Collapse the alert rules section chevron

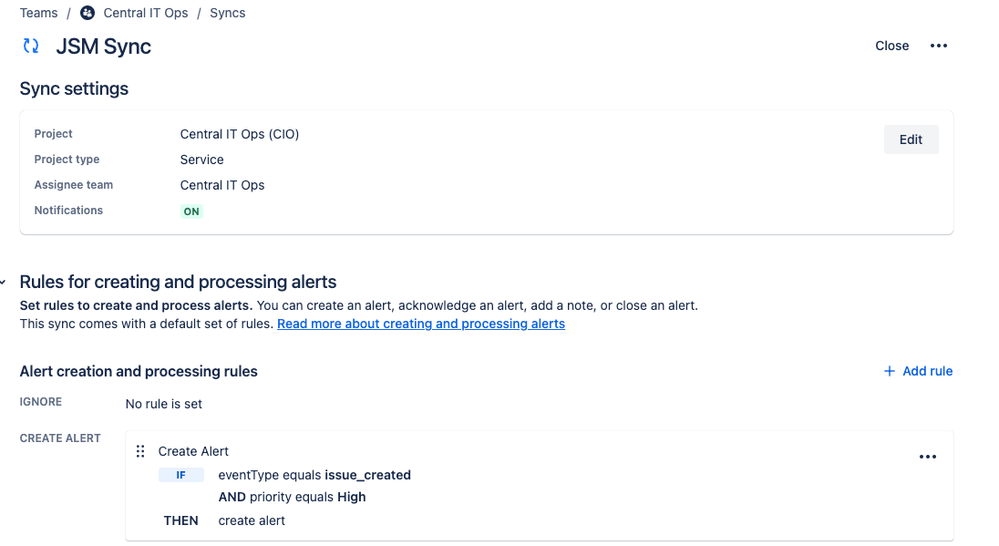[4, 283]
